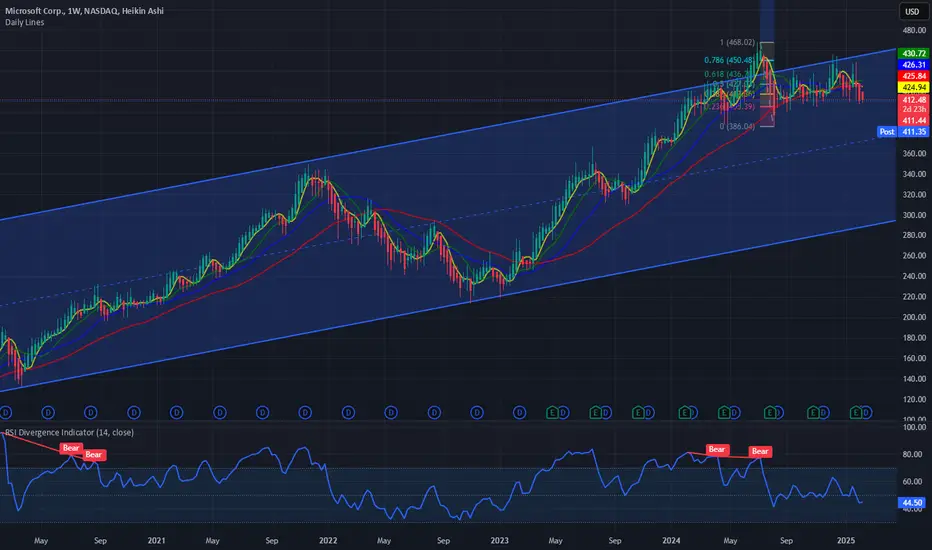Select Bear label above May 2024
The width and height of the screenshot is (932, 550).
point(717,450)
